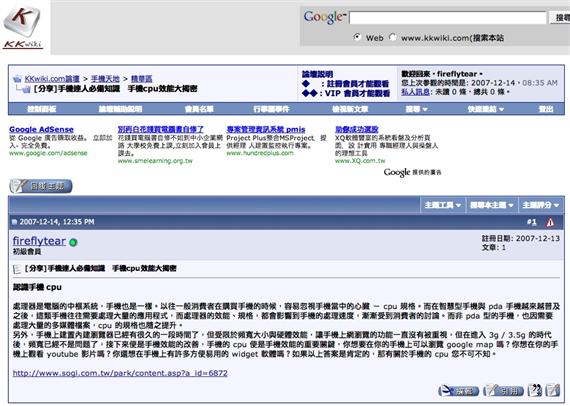Open the sogi.com.tw content link in the post
This screenshot has width=570, height=406.
120,373
